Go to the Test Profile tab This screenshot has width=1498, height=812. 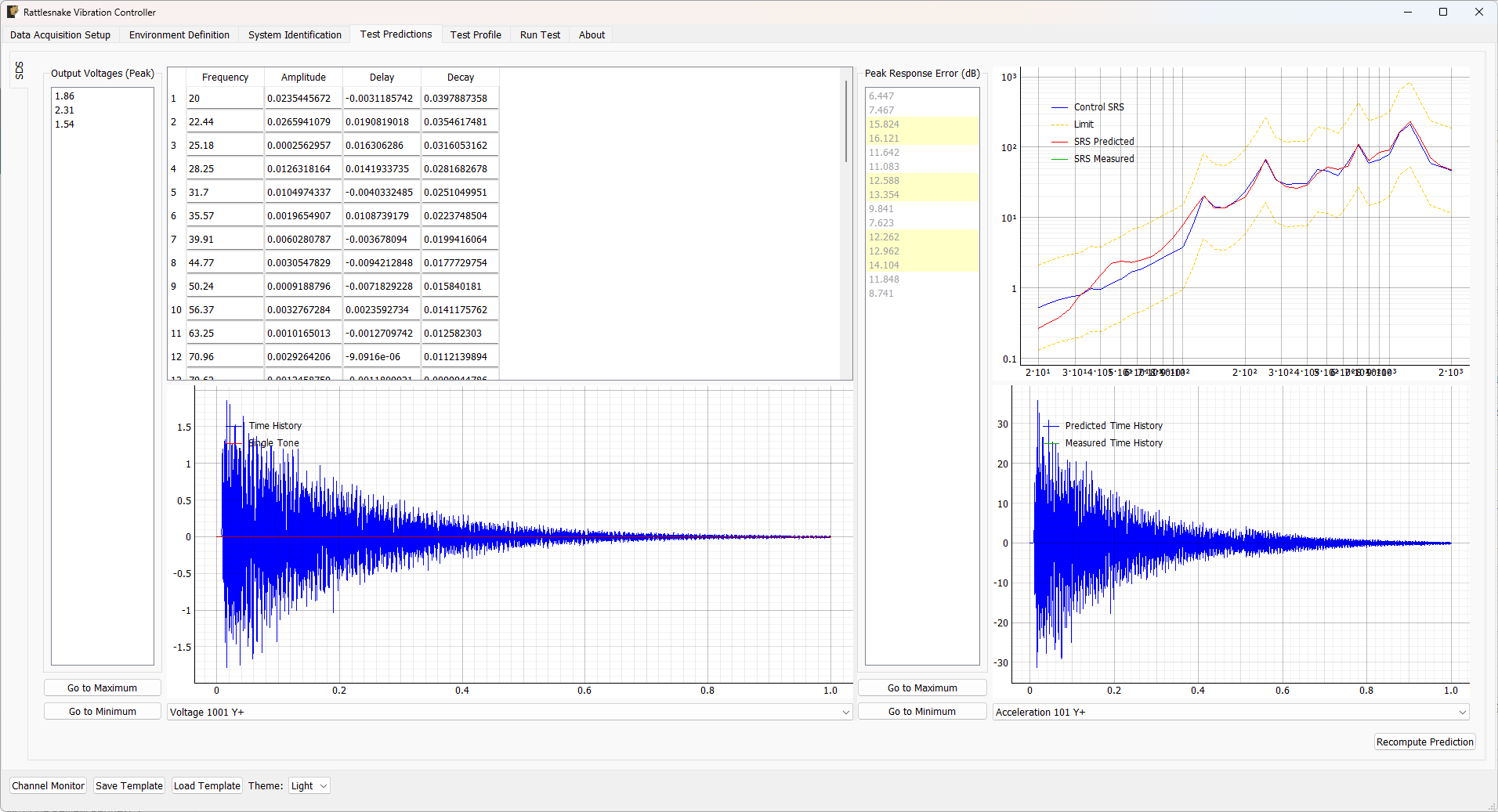point(476,34)
